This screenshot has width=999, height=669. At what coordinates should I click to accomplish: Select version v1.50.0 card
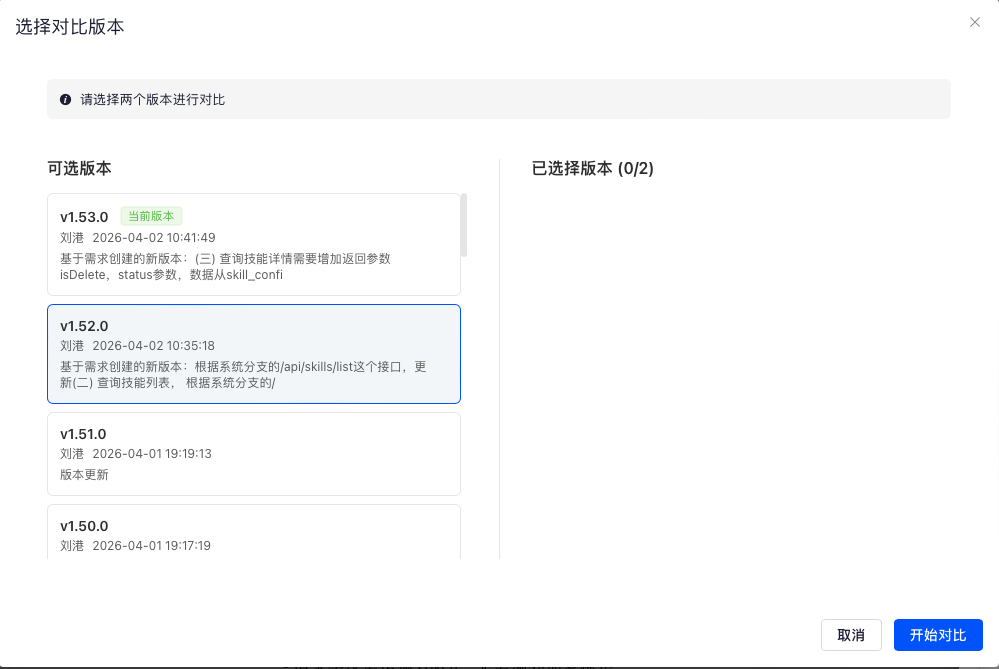click(254, 532)
